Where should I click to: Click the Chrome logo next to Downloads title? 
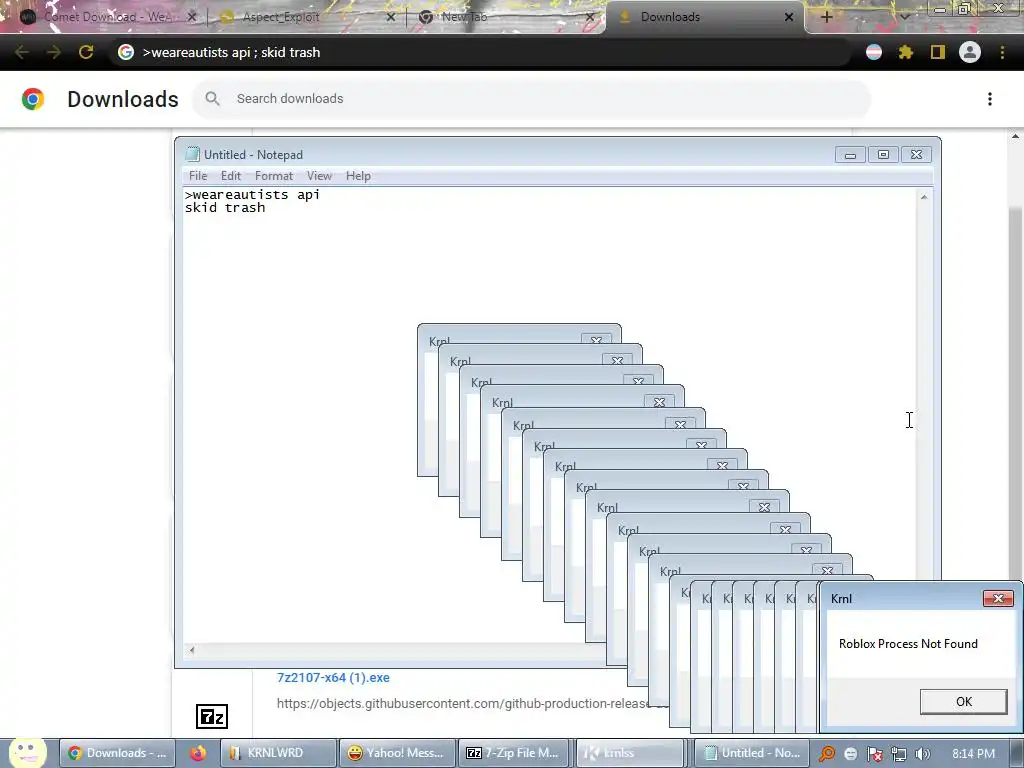pyautogui.click(x=33, y=99)
